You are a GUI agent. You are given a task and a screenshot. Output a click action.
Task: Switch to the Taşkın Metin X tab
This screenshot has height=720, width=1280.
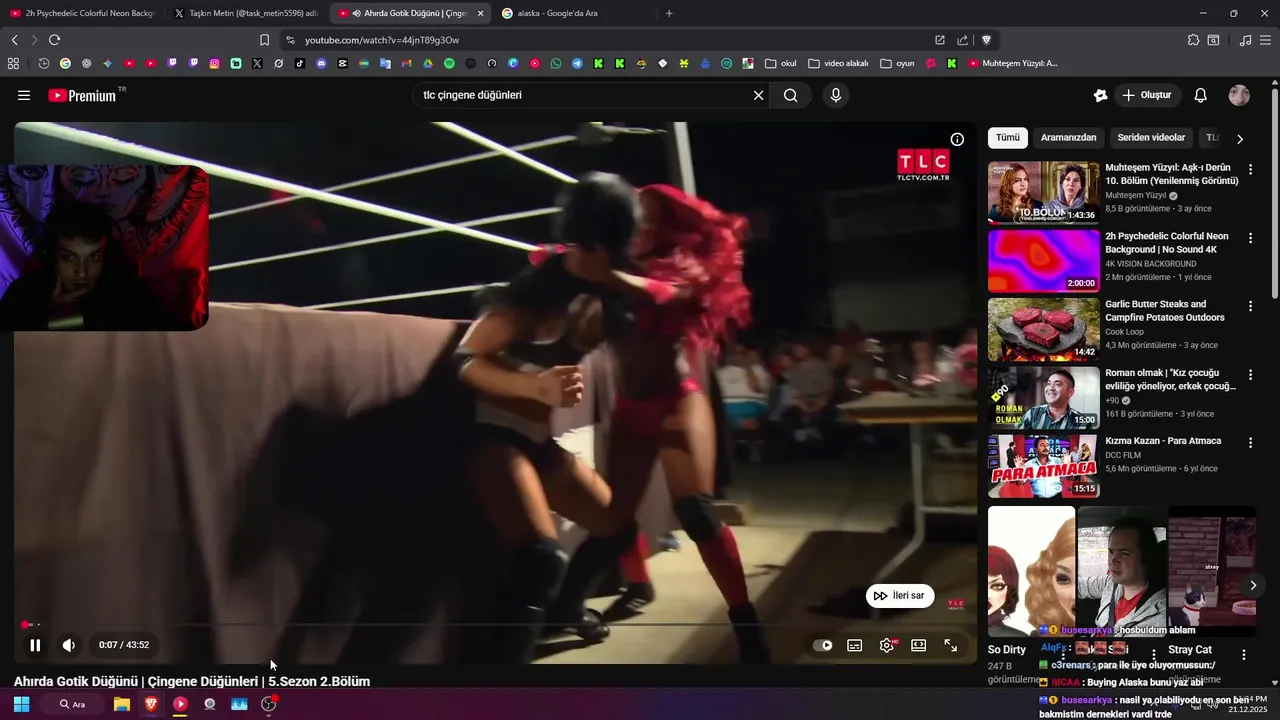click(245, 13)
